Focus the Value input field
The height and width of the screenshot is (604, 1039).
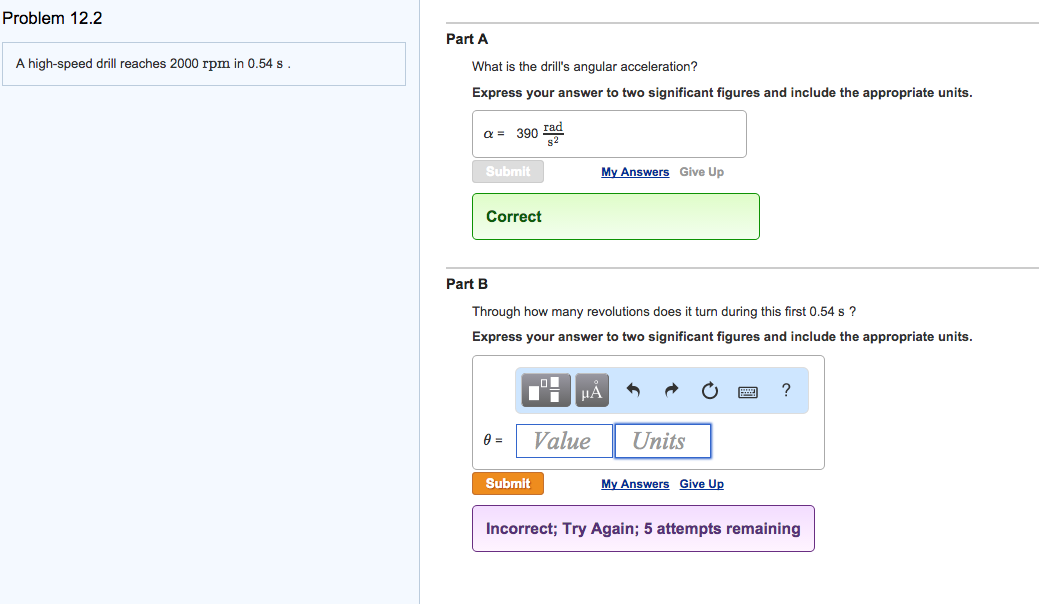click(x=564, y=441)
